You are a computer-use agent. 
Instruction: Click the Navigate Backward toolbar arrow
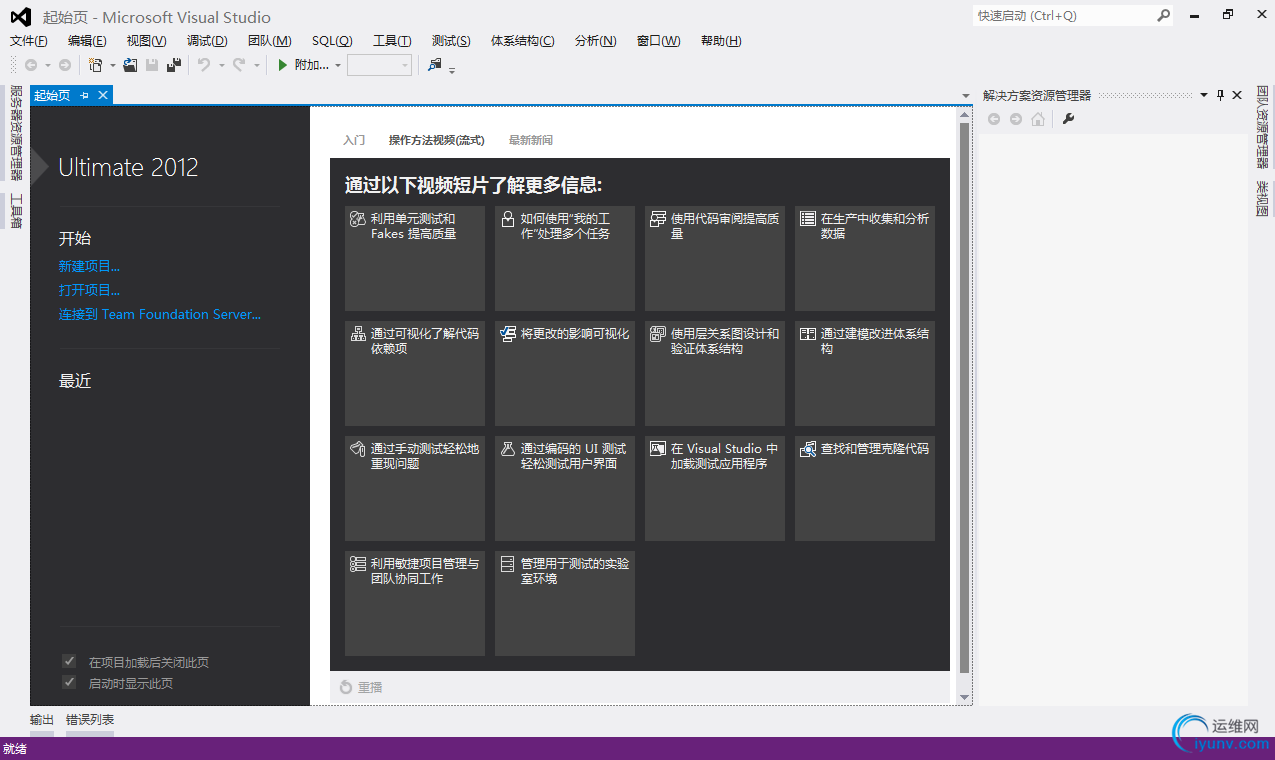(31, 65)
